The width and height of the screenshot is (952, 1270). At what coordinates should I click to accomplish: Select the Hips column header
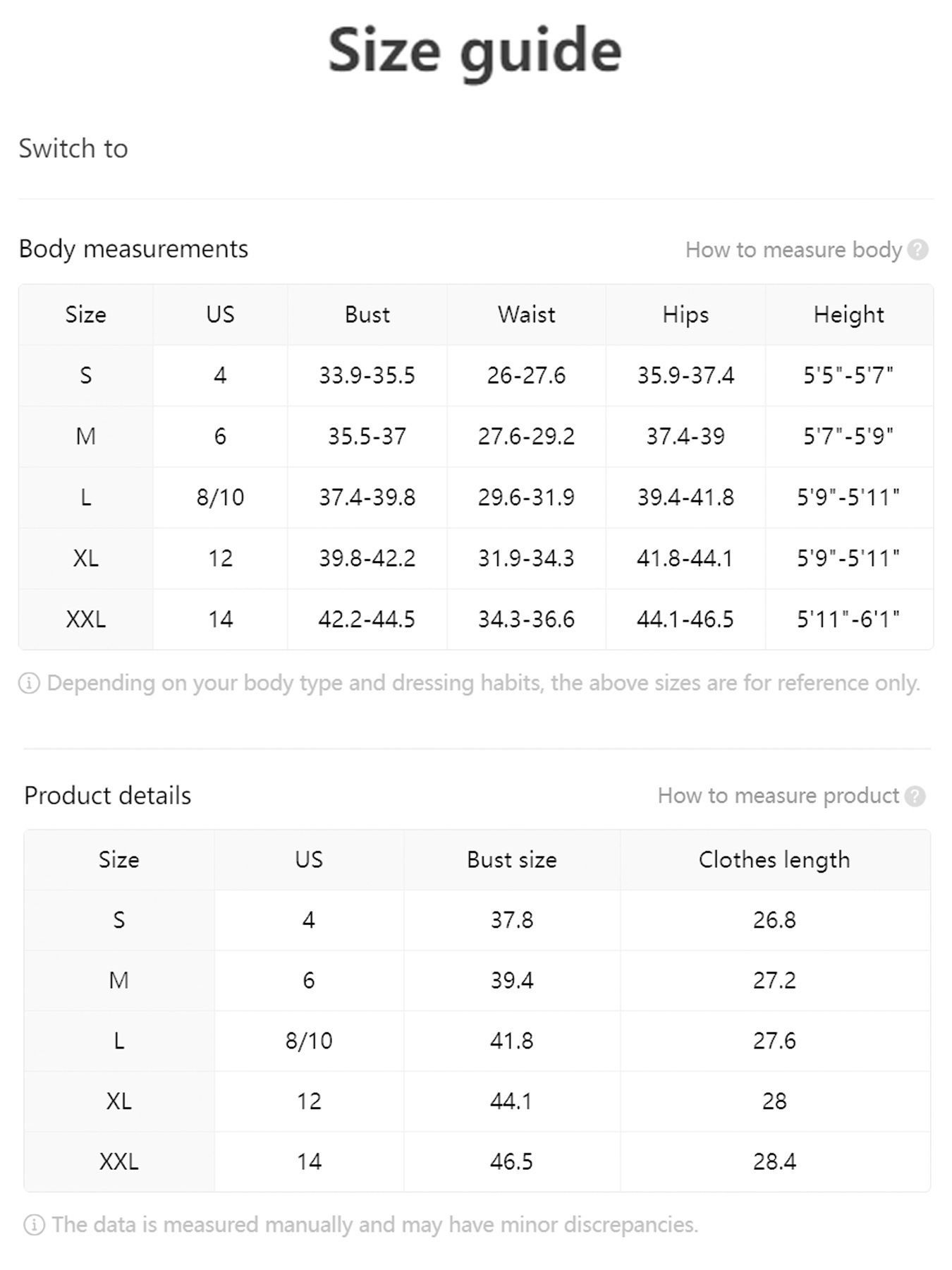click(685, 315)
